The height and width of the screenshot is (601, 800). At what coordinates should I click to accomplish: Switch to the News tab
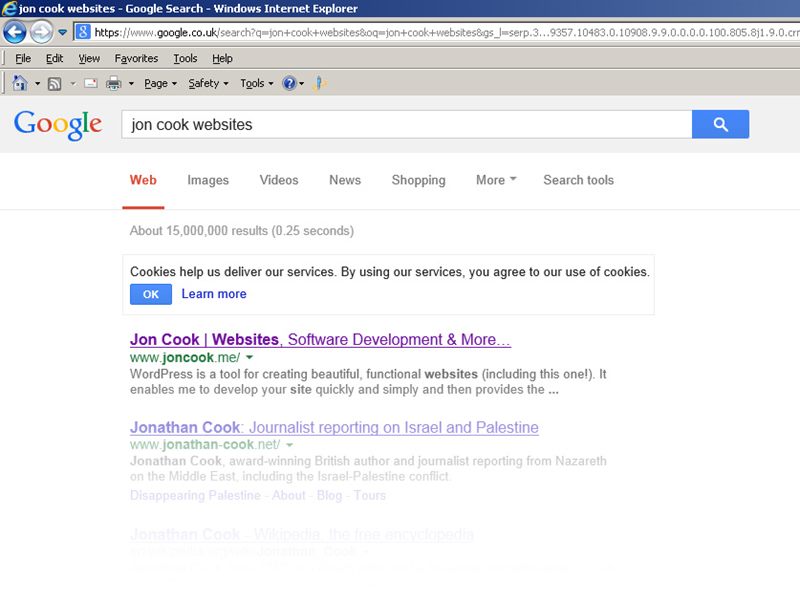coord(345,180)
